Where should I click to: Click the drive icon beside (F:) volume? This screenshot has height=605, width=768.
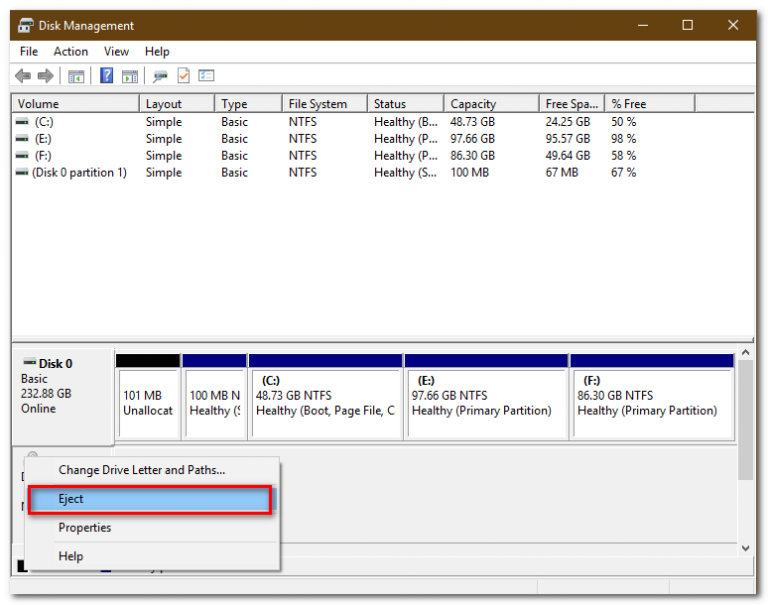coord(22,155)
